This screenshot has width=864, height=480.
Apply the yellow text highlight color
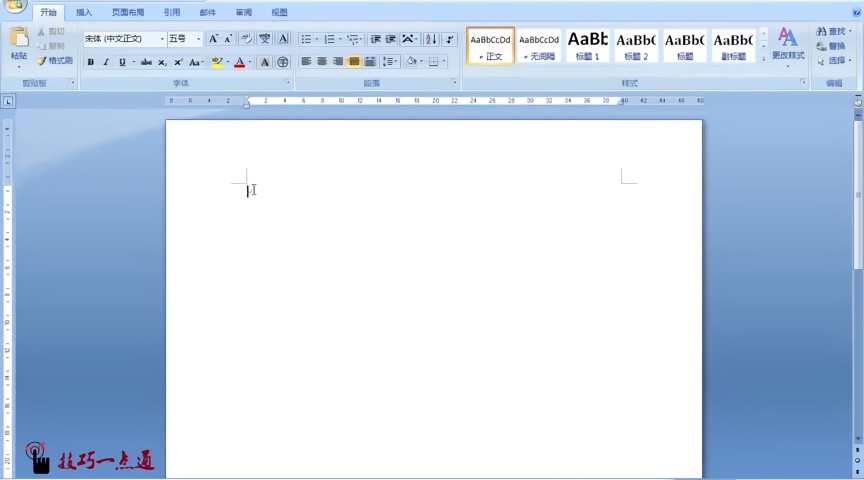[x=217, y=62]
